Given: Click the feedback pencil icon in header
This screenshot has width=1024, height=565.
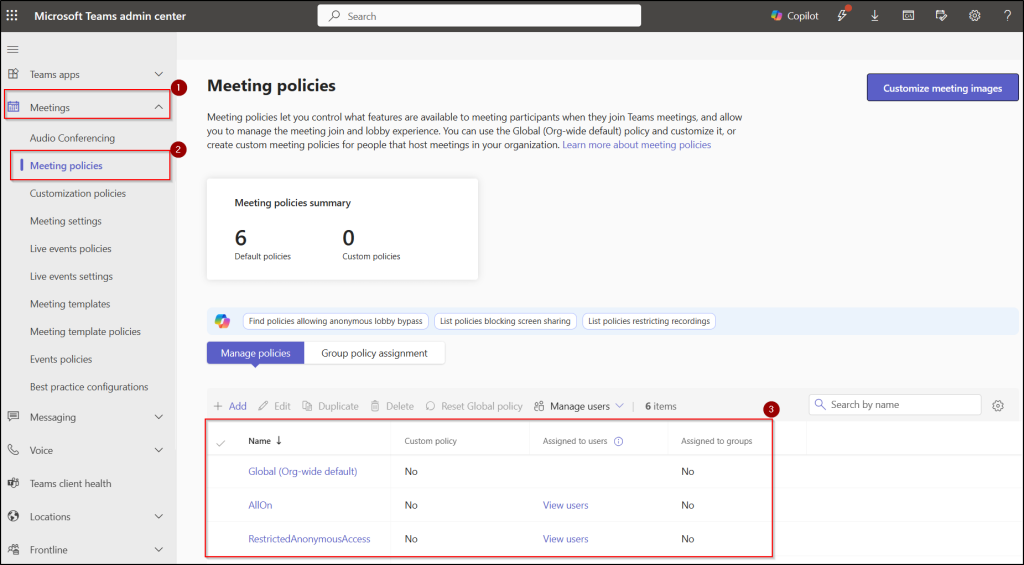Looking at the screenshot, I should pyautogui.click(x=941, y=16).
